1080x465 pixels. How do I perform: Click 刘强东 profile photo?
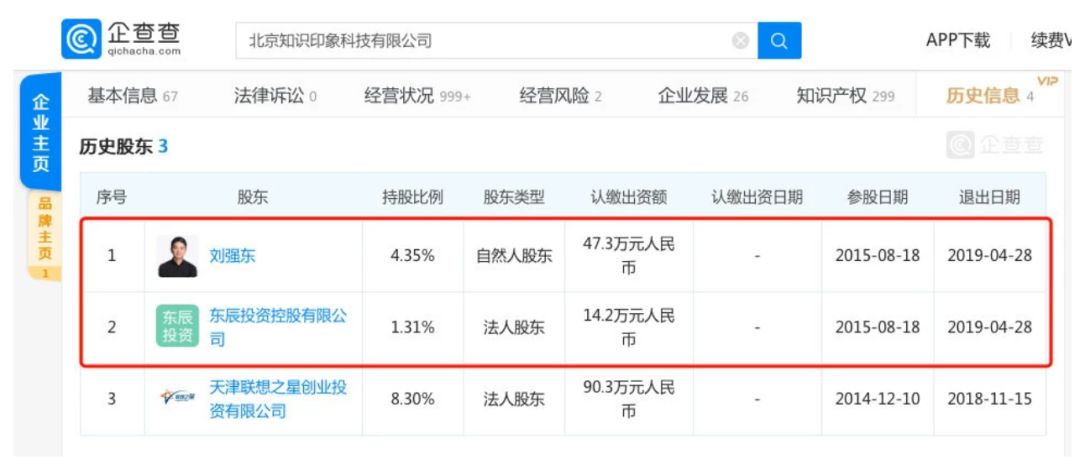coord(177,256)
